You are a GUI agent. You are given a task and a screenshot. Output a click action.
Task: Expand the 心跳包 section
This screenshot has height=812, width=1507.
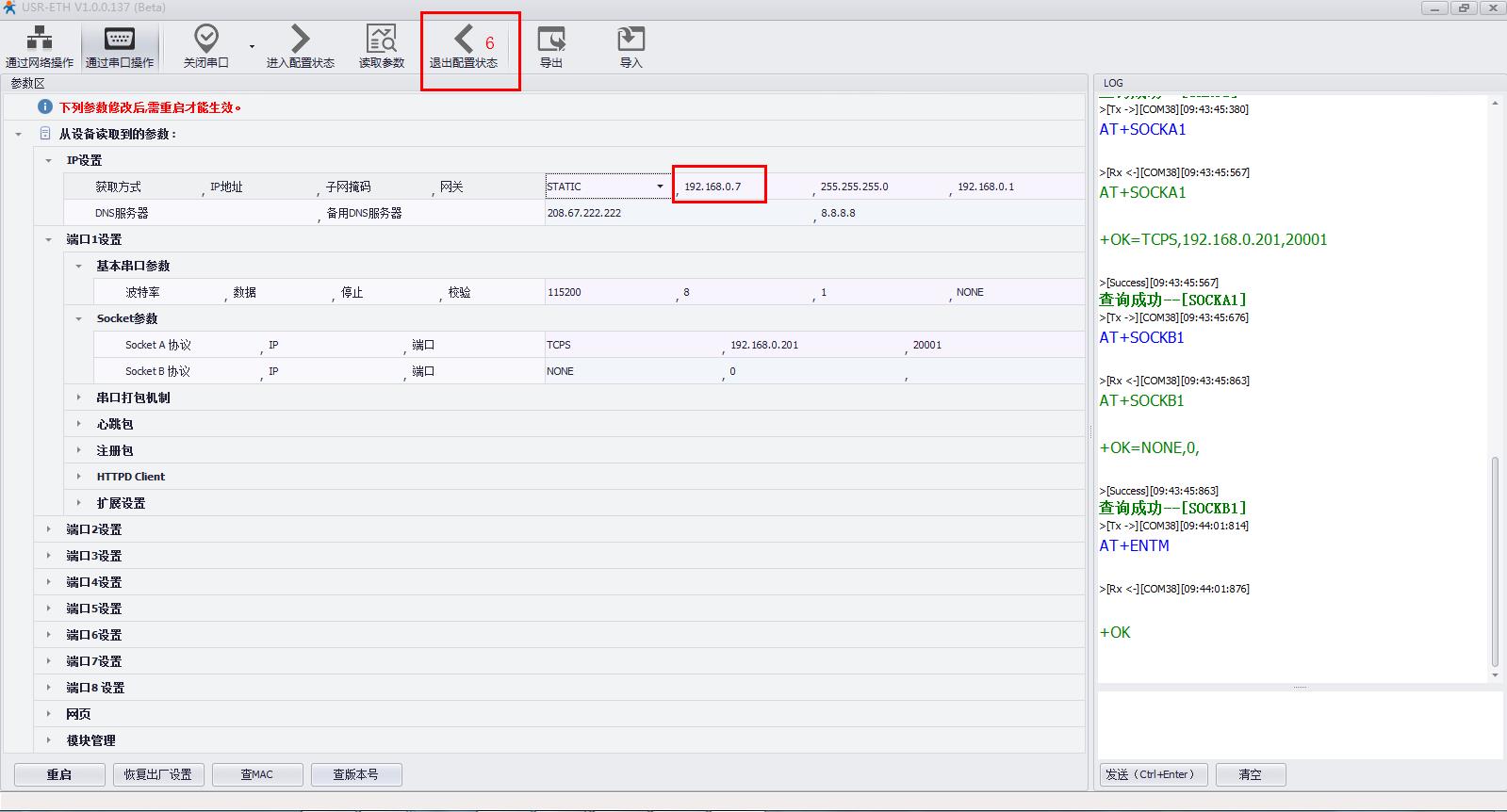[x=79, y=424]
